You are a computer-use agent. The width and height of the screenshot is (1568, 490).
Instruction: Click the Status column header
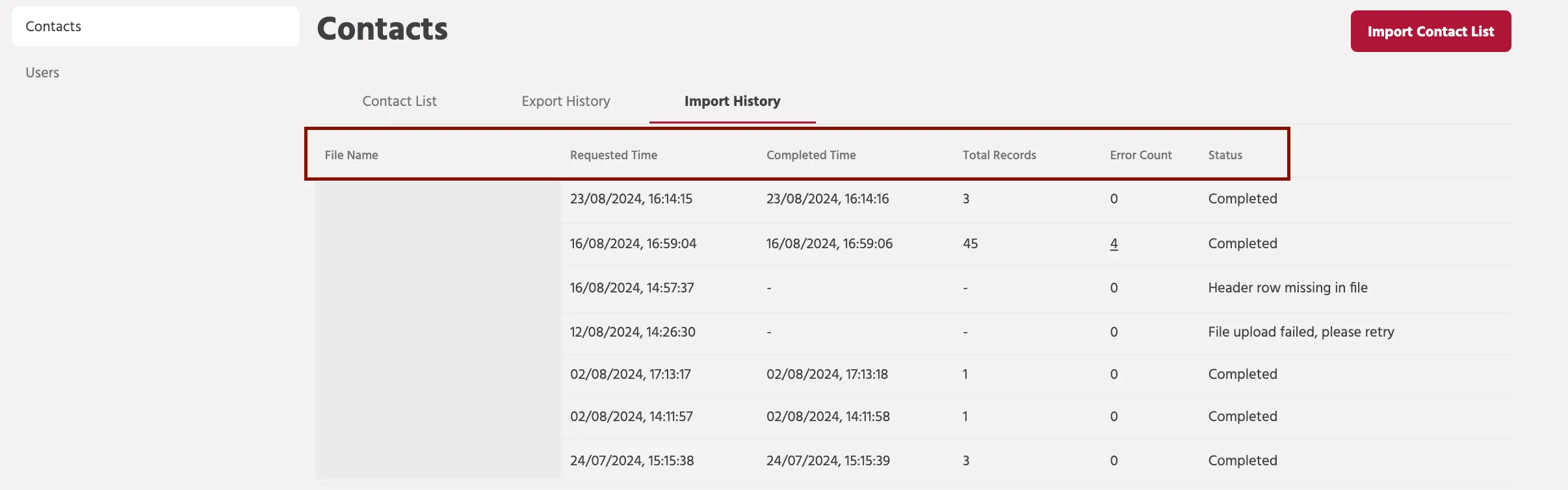coord(1225,155)
